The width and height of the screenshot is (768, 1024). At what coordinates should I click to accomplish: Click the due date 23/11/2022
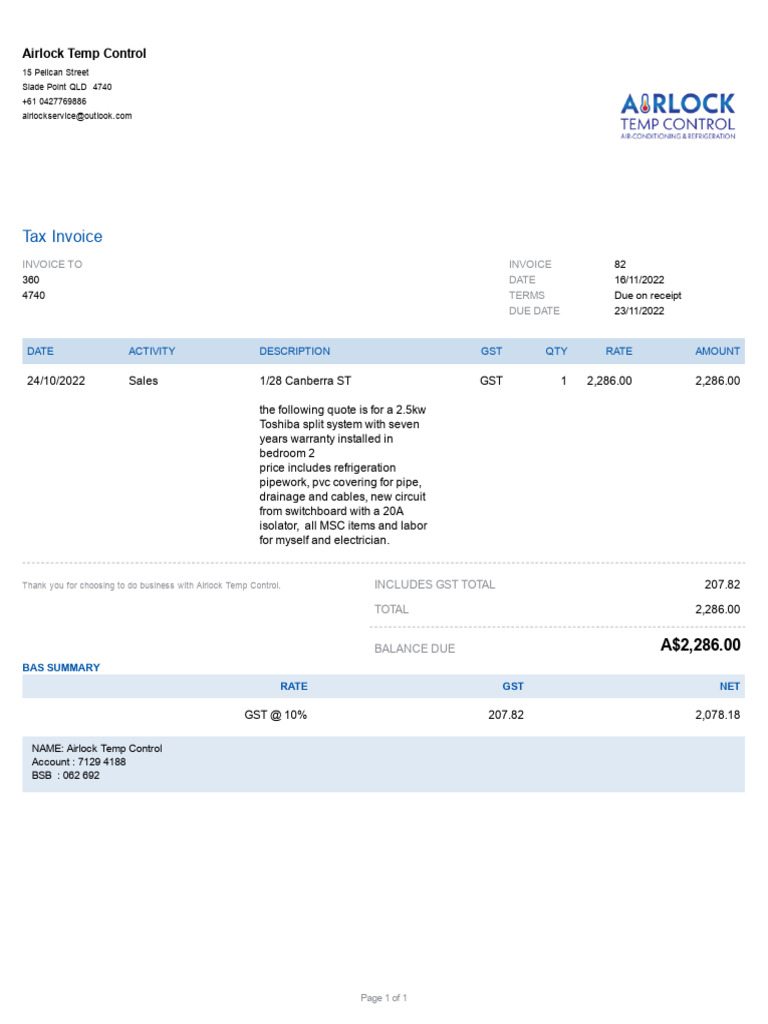639,311
